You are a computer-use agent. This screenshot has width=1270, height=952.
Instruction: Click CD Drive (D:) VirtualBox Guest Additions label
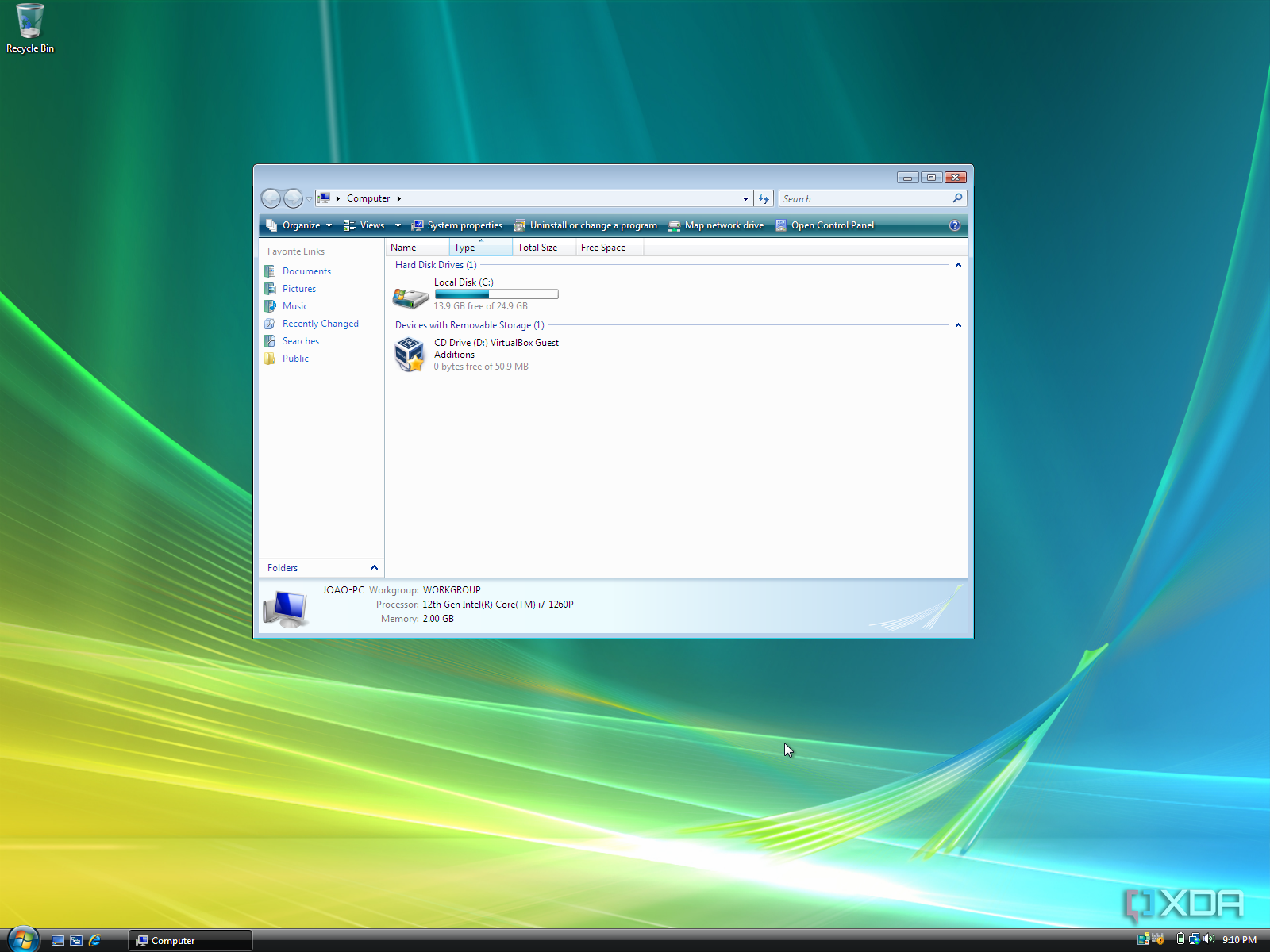click(496, 348)
